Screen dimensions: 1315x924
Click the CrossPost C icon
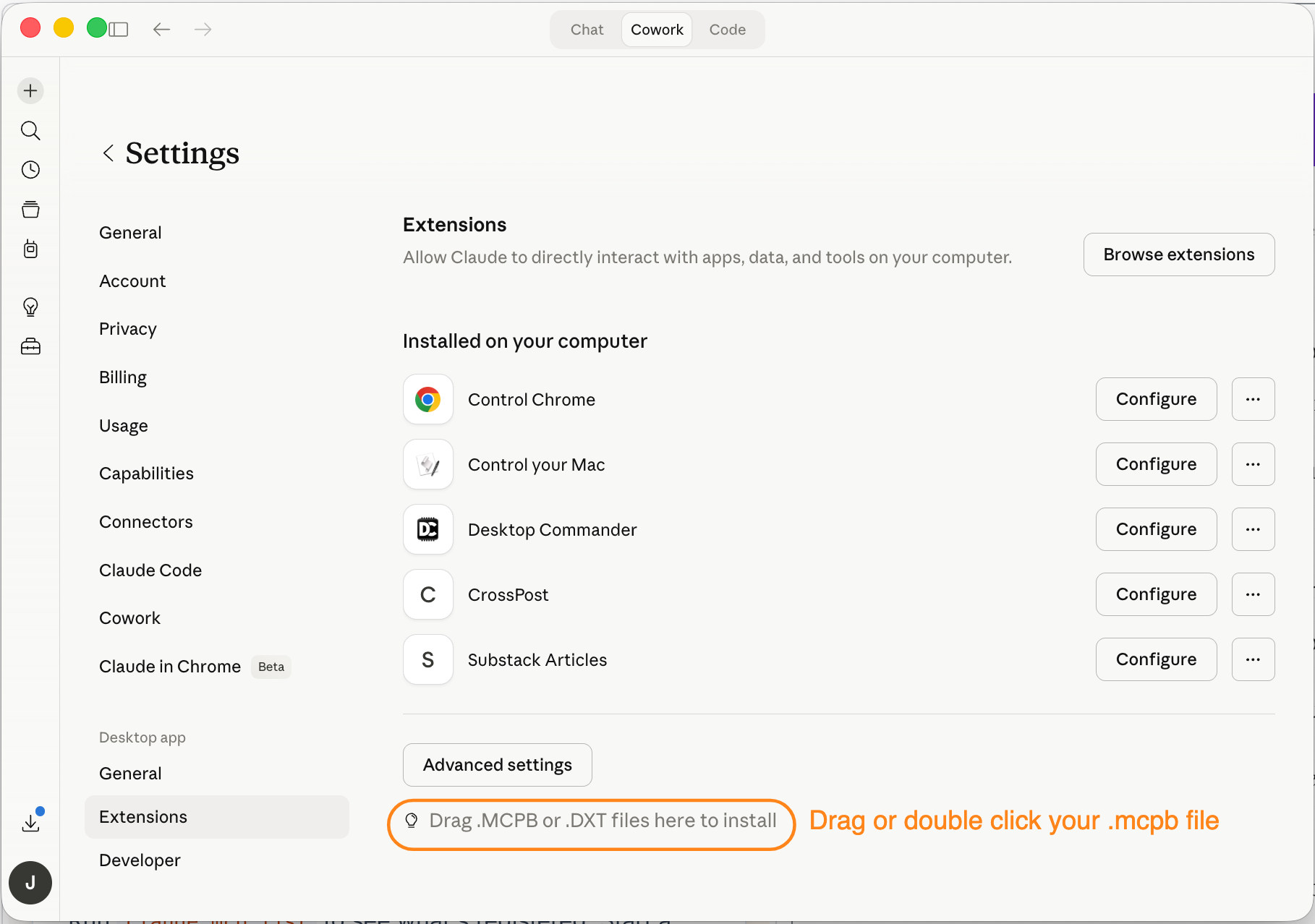tap(428, 594)
